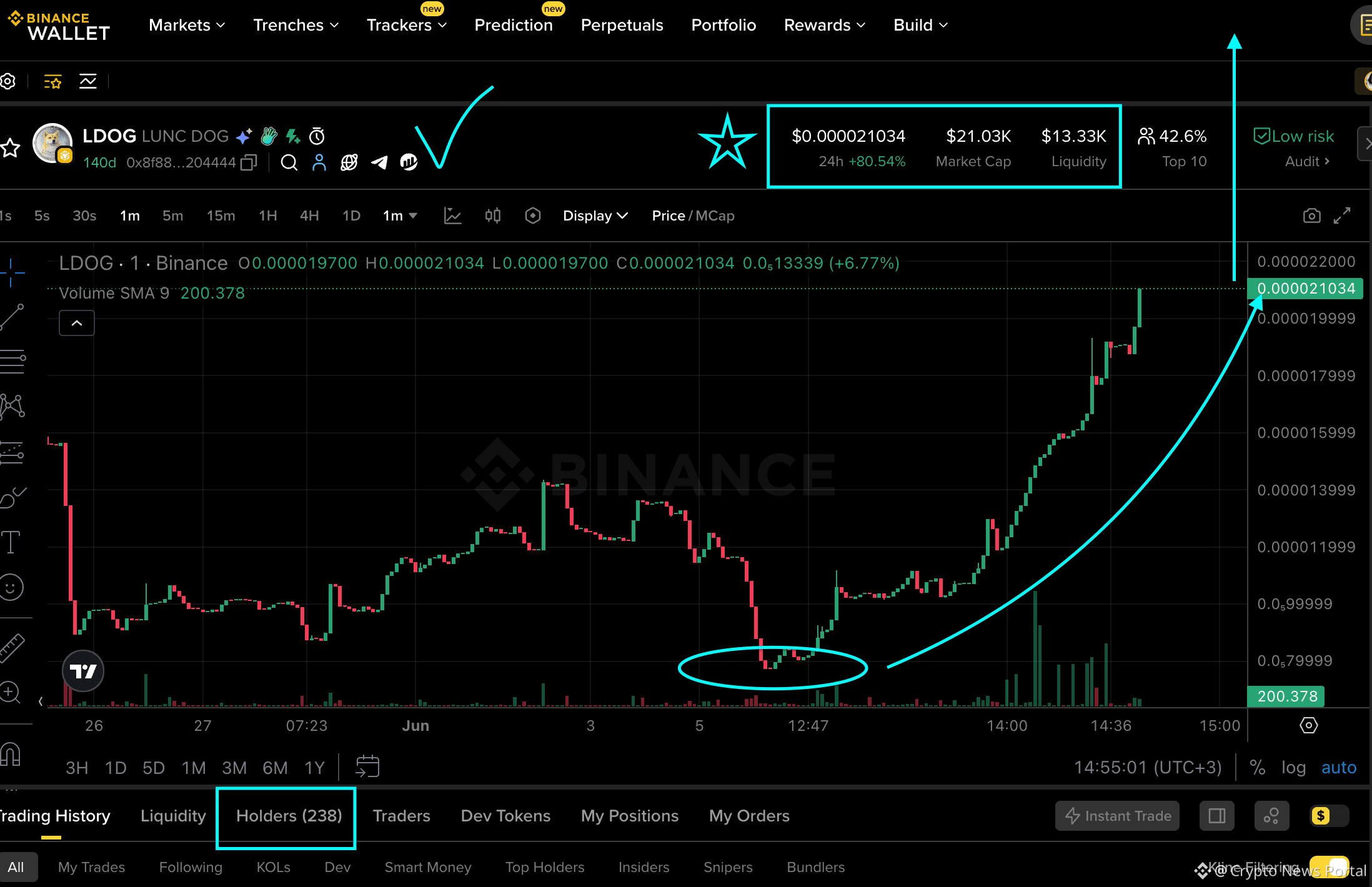Click the magnifier search icon beside address

(289, 162)
